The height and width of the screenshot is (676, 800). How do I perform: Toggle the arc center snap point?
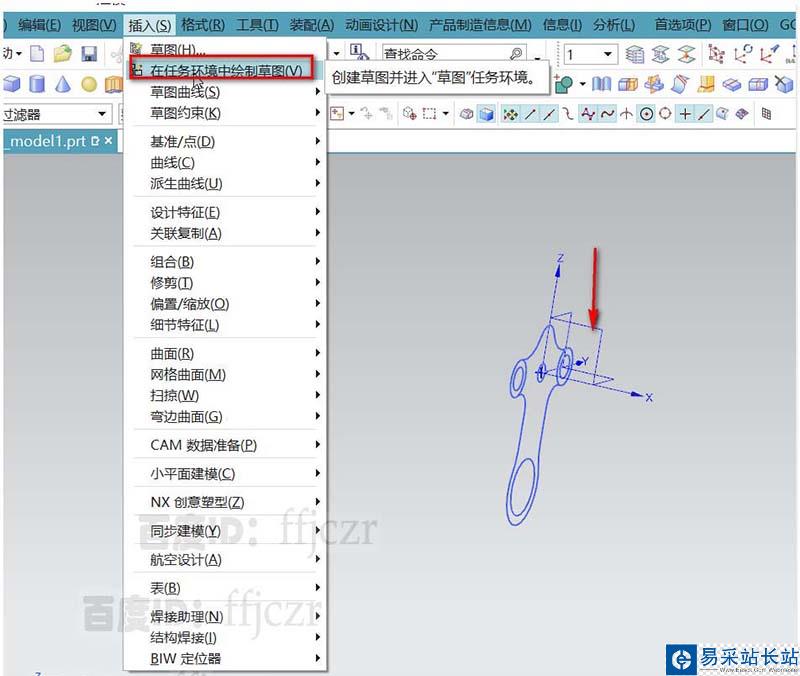[x=647, y=115]
